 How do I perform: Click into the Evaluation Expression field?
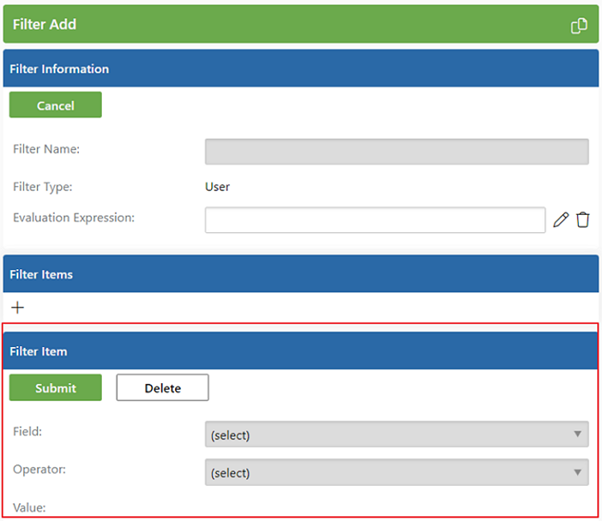(375, 220)
